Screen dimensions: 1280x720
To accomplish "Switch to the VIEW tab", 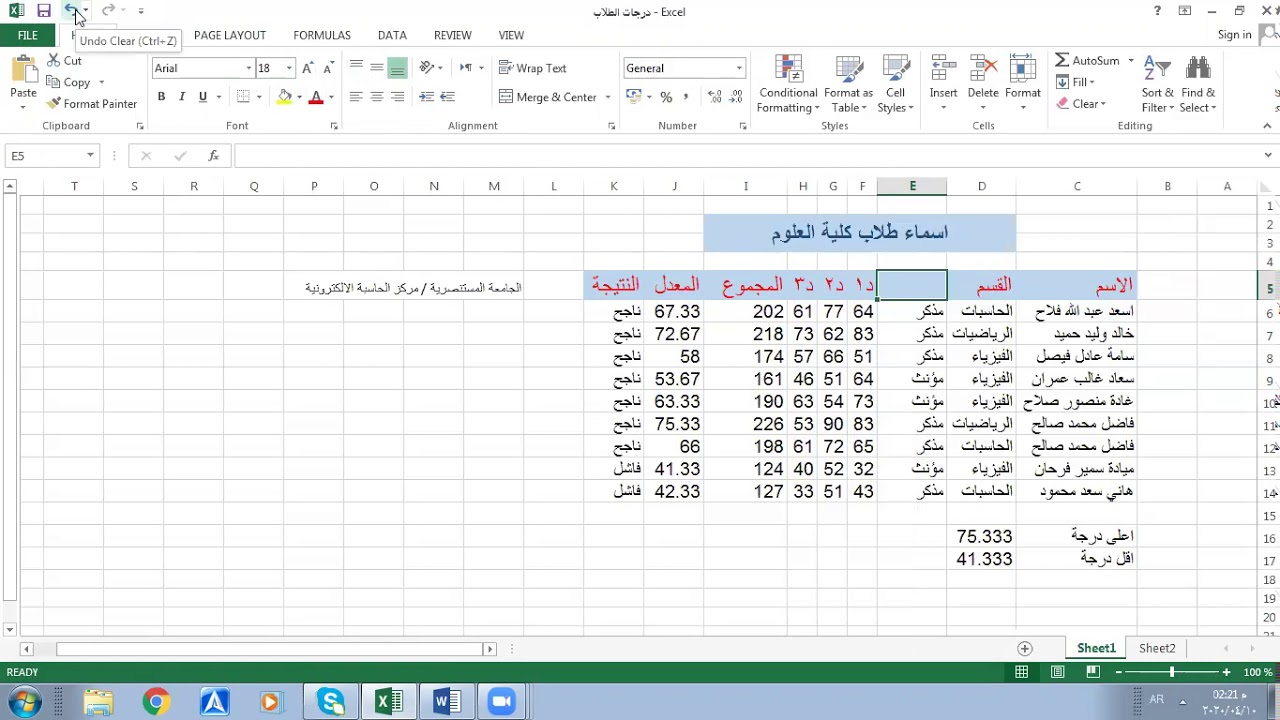I will [511, 35].
